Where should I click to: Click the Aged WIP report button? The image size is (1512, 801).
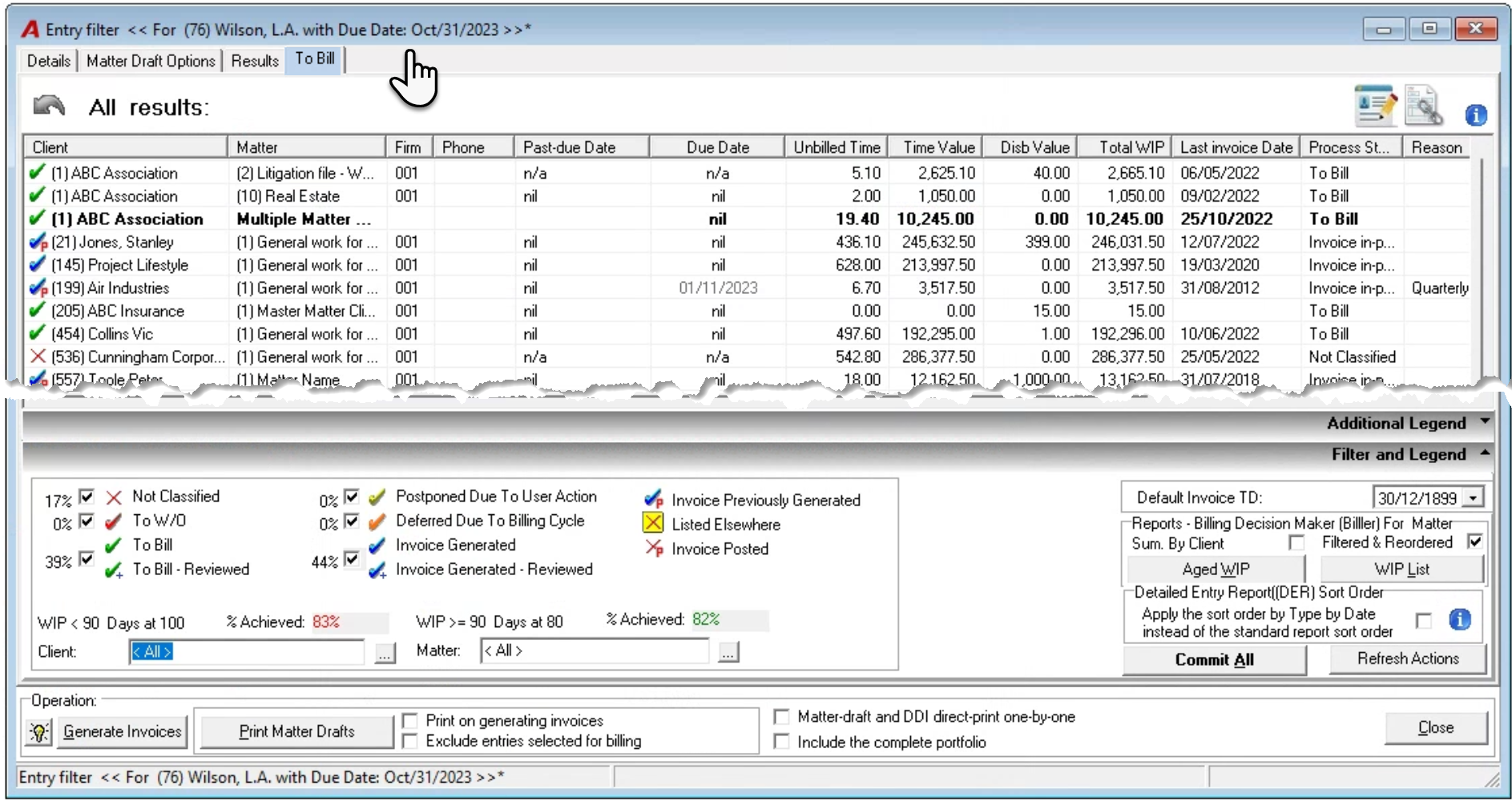(1216, 570)
